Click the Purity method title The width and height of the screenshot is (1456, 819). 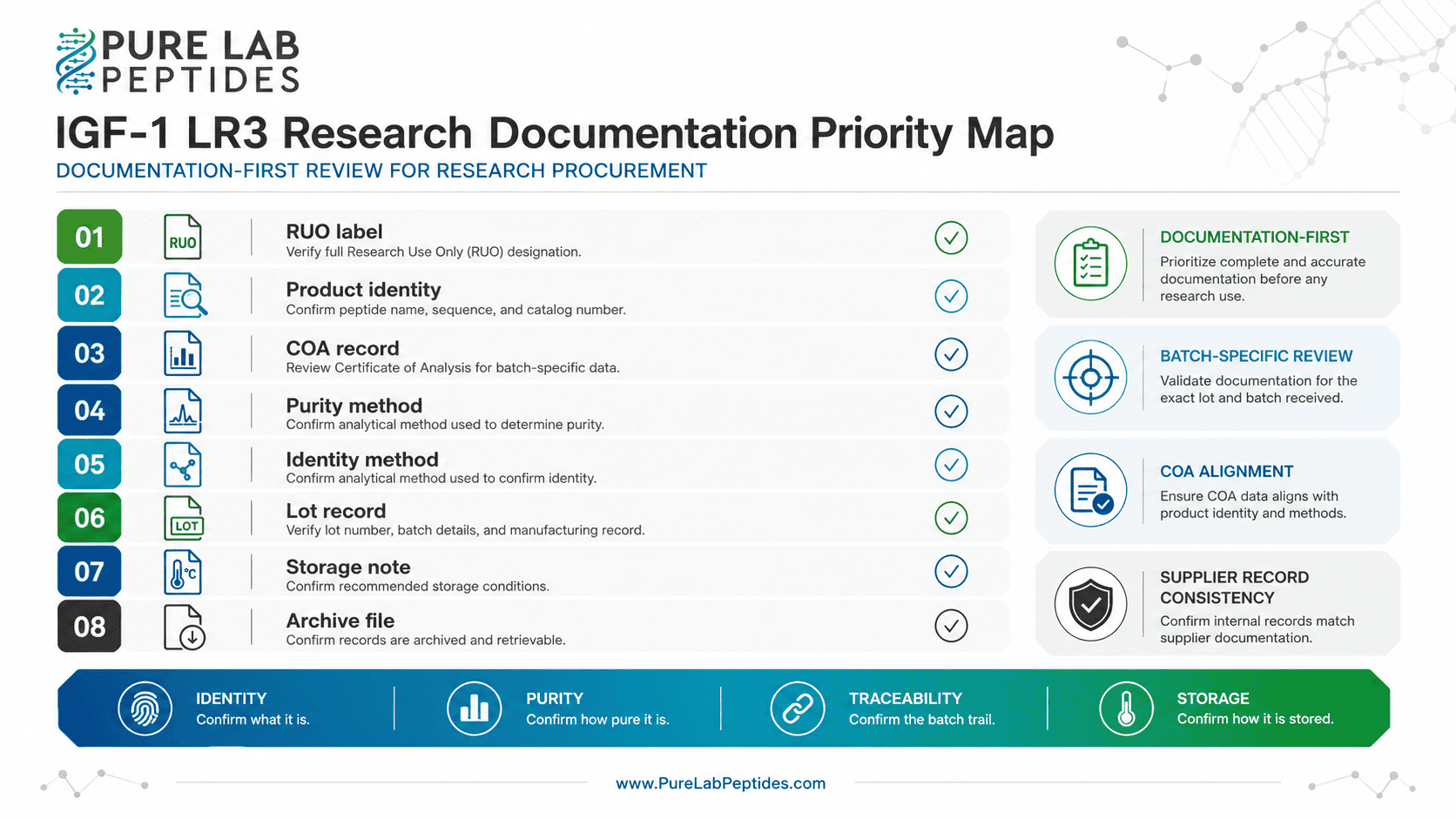coord(354,406)
